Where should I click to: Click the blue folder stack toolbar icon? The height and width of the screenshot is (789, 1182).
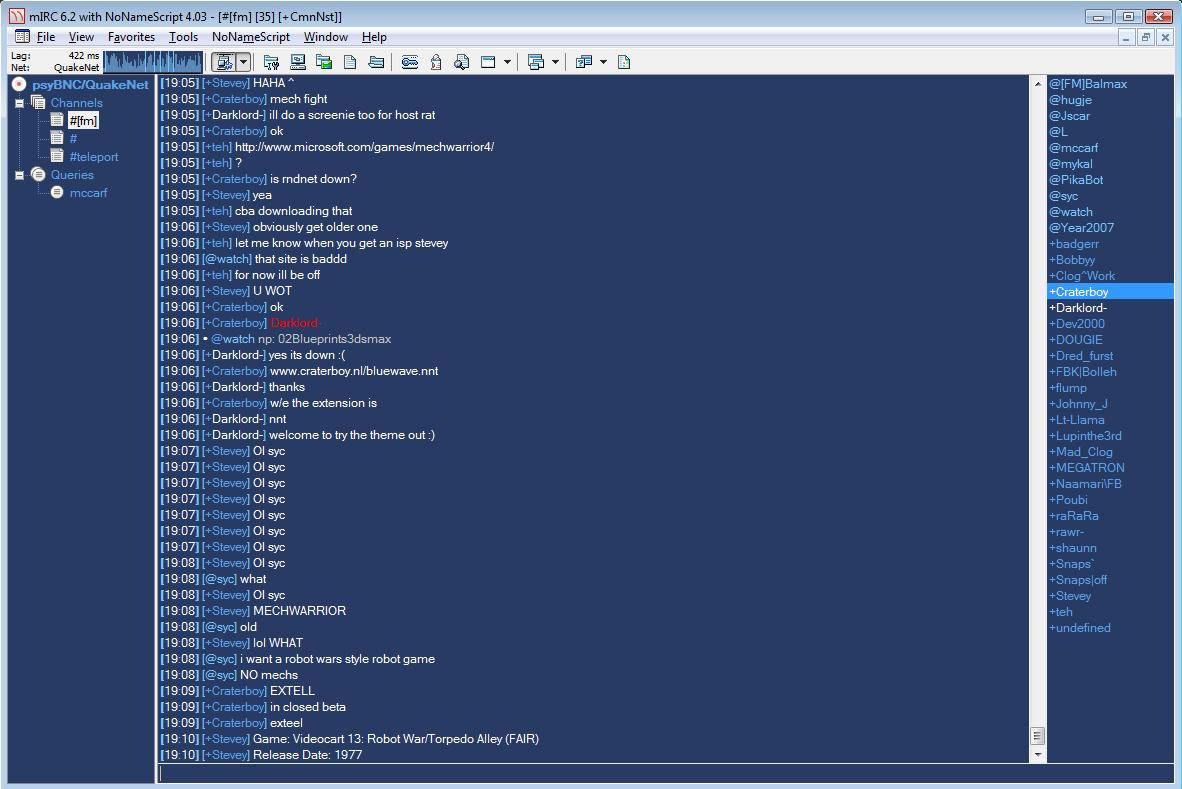pyautogui.click(x=376, y=62)
